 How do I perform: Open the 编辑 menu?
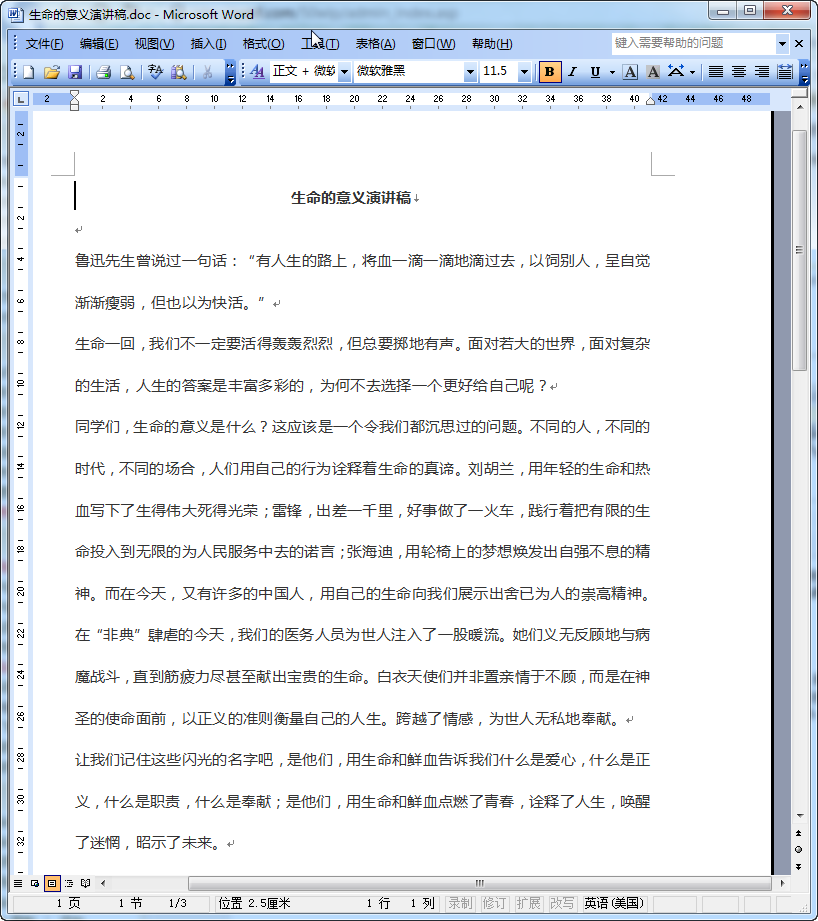[x=99, y=44]
